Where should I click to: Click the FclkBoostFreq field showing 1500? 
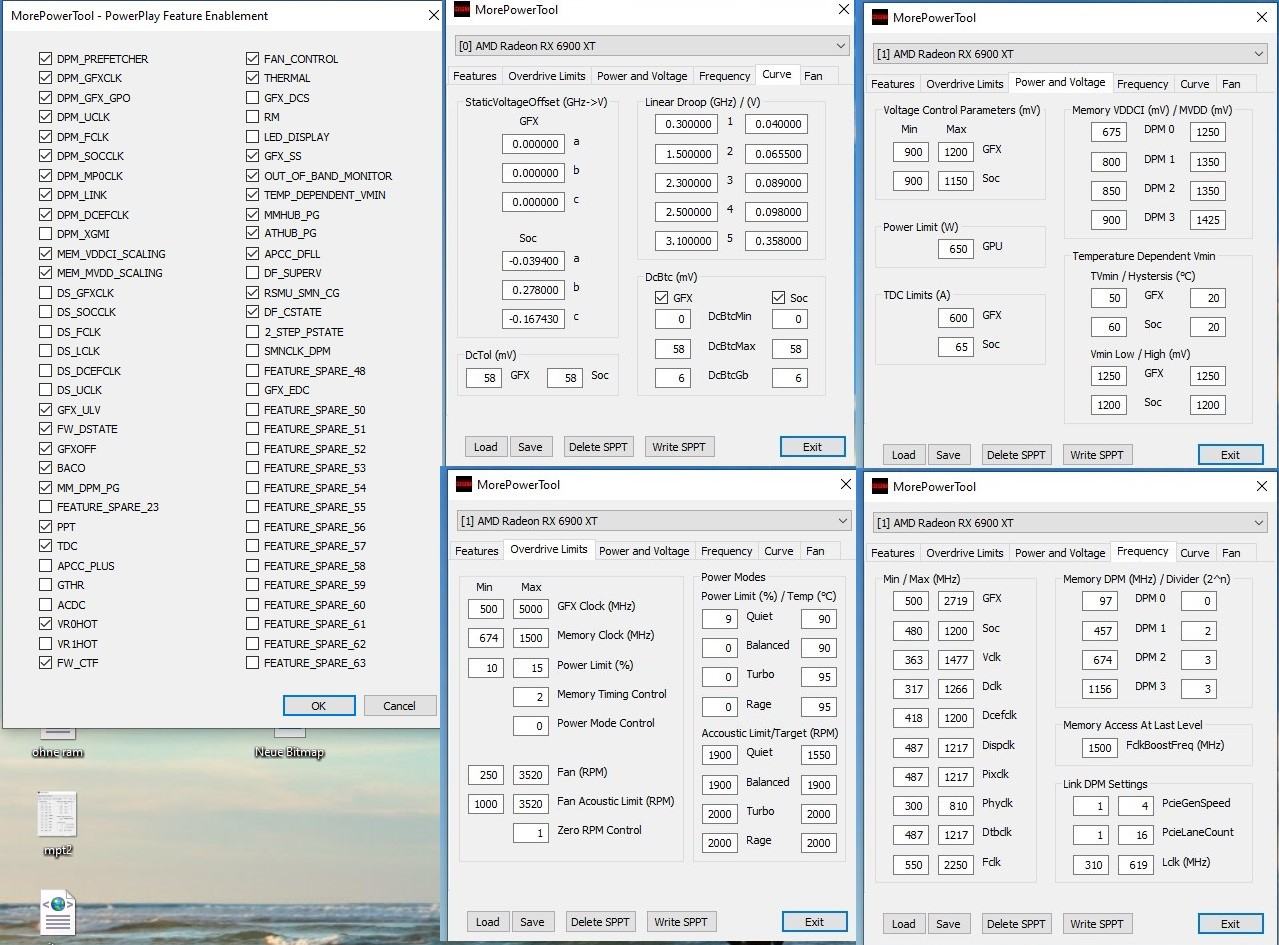click(1099, 747)
